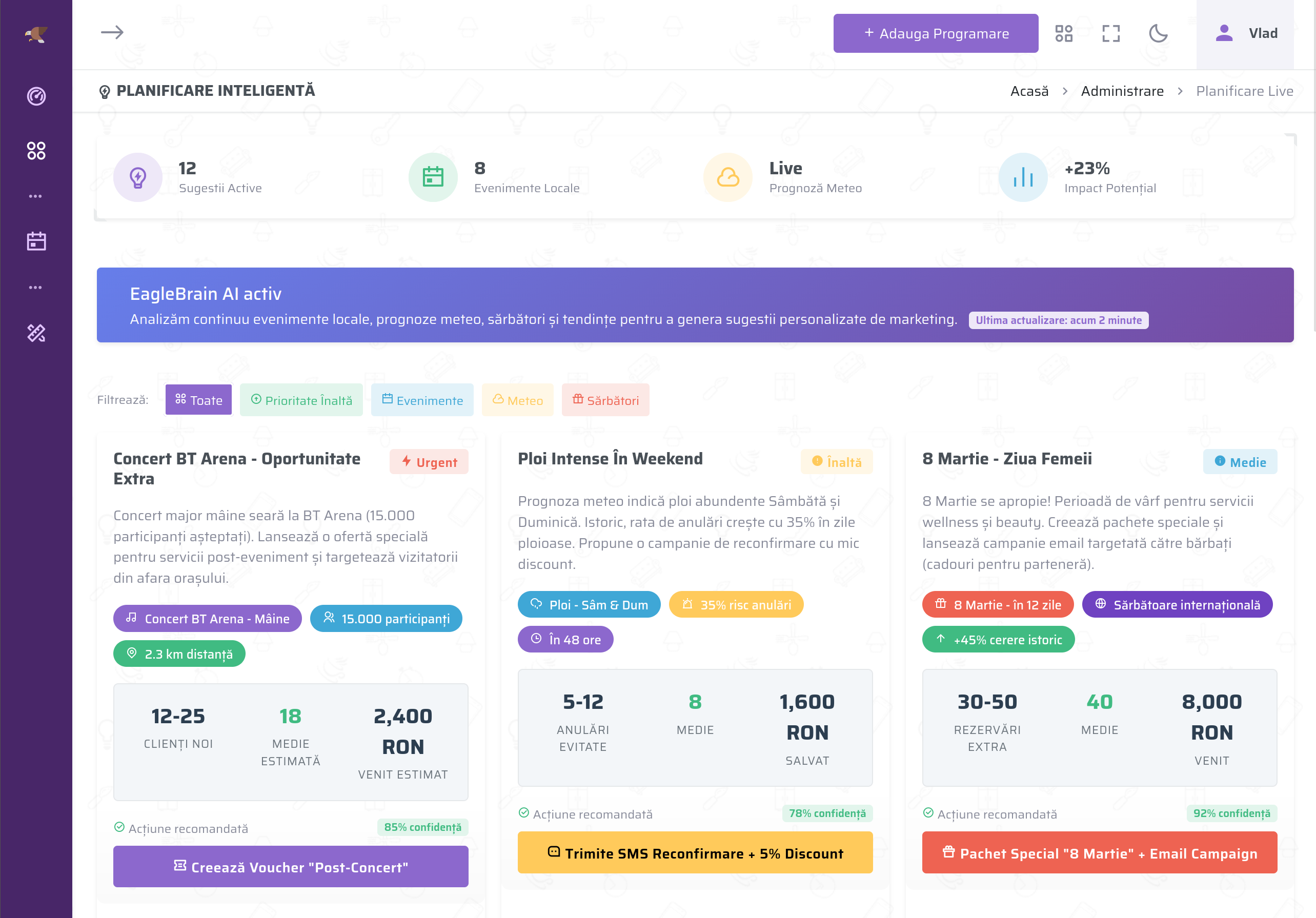The image size is (1316, 918).
Task: Click the eagle logo in sidebar
Action: [35, 34]
